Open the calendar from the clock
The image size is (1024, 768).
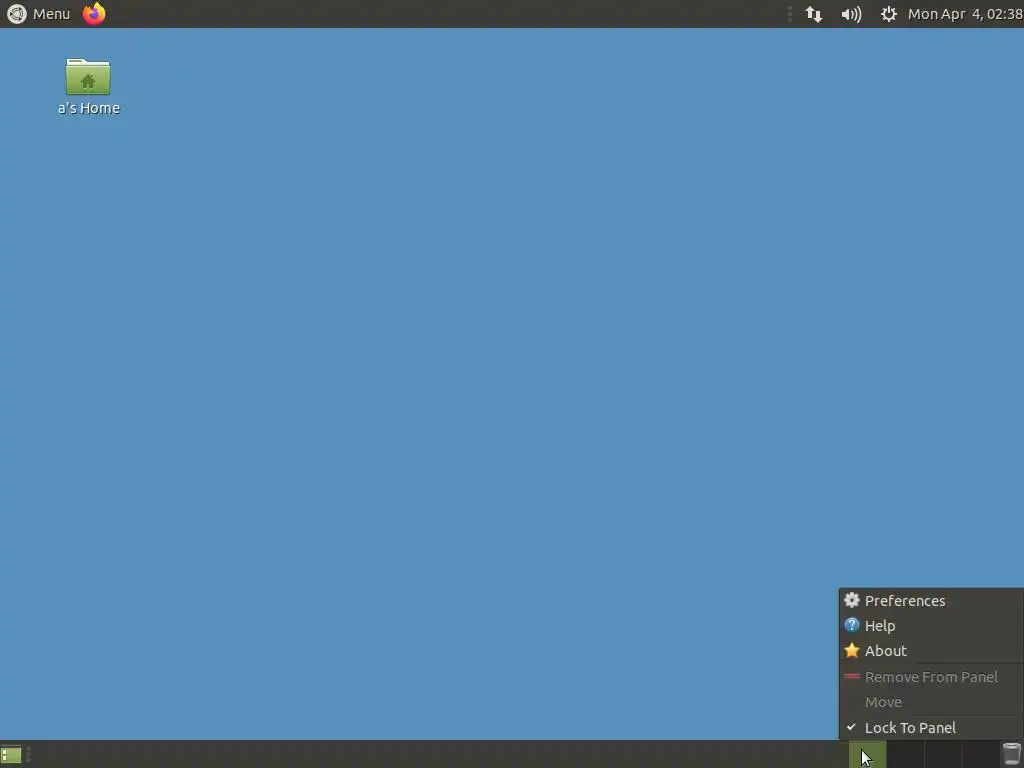tap(965, 14)
